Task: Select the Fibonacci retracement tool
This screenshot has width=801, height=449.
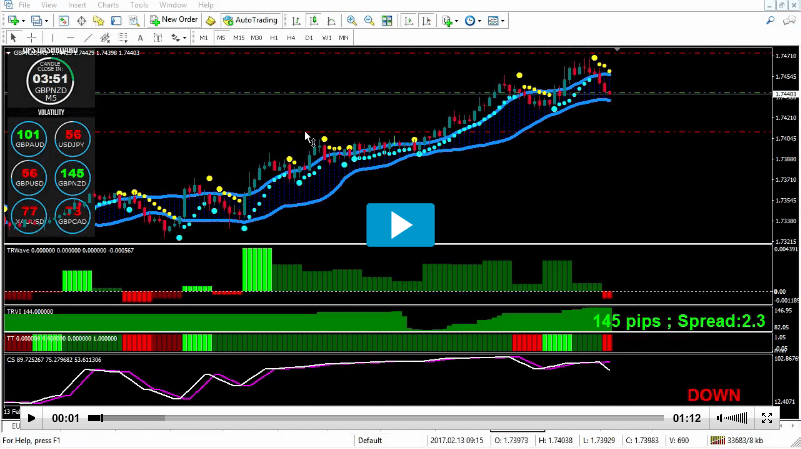Action: [x=123, y=37]
